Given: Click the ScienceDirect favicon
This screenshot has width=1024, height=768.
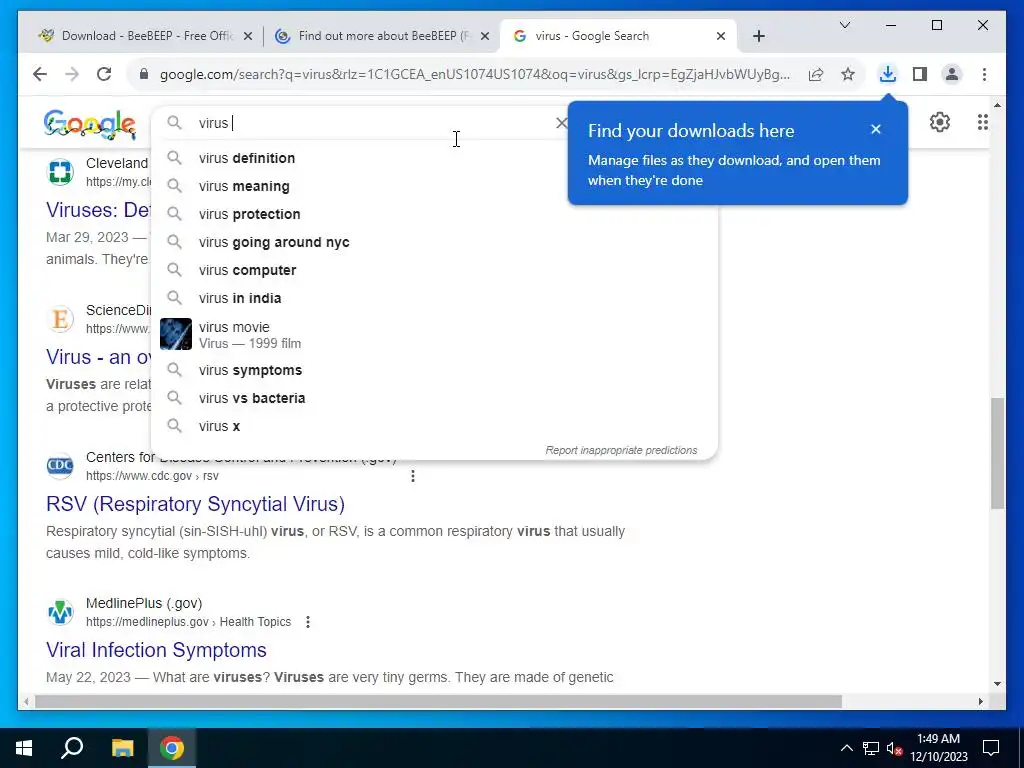Looking at the screenshot, I should (x=60, y=319).
